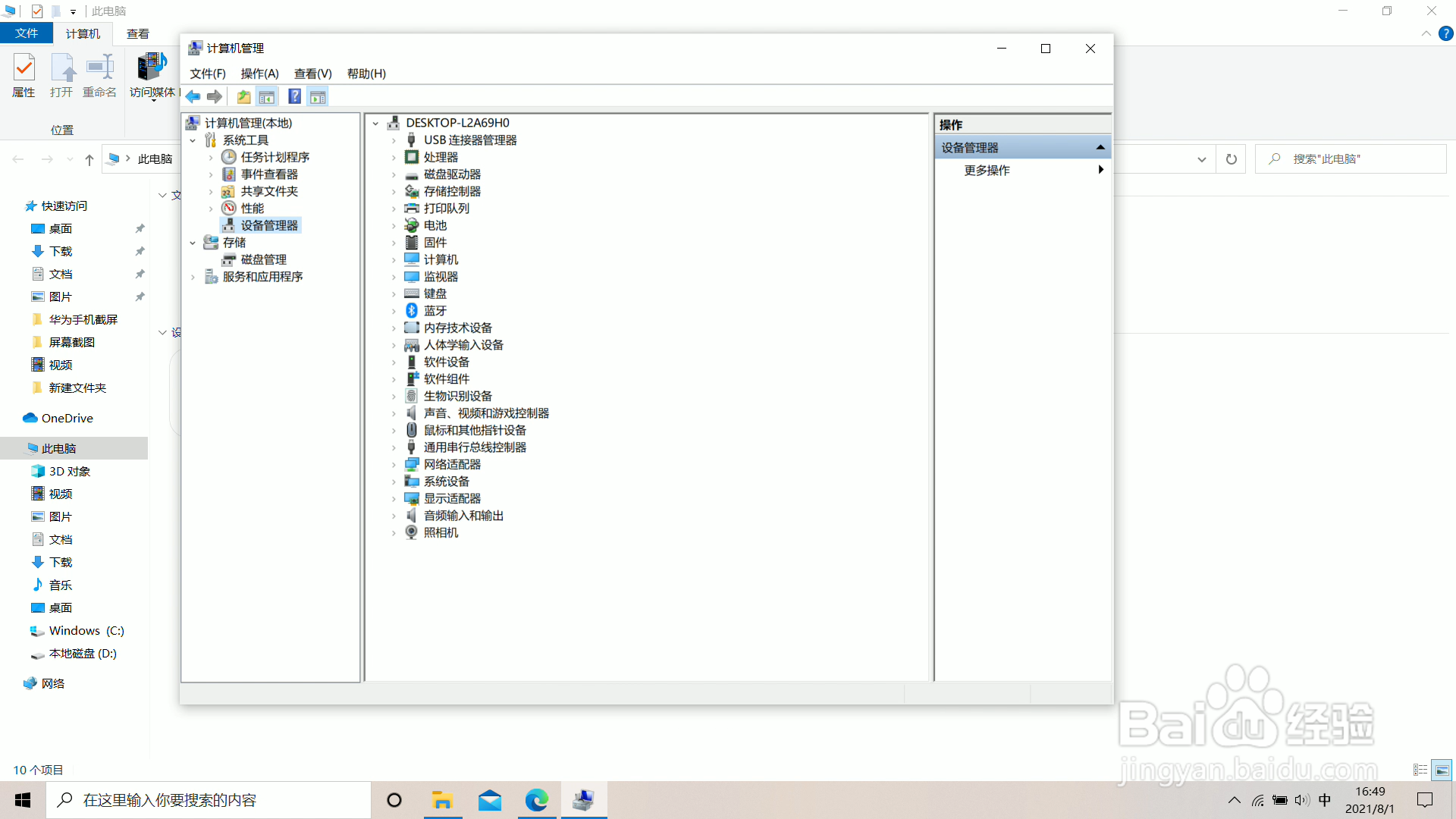Collapse the 系统工具 tree node
The width and height of the screenshot is (1456, 819).
tap(193, 140)
